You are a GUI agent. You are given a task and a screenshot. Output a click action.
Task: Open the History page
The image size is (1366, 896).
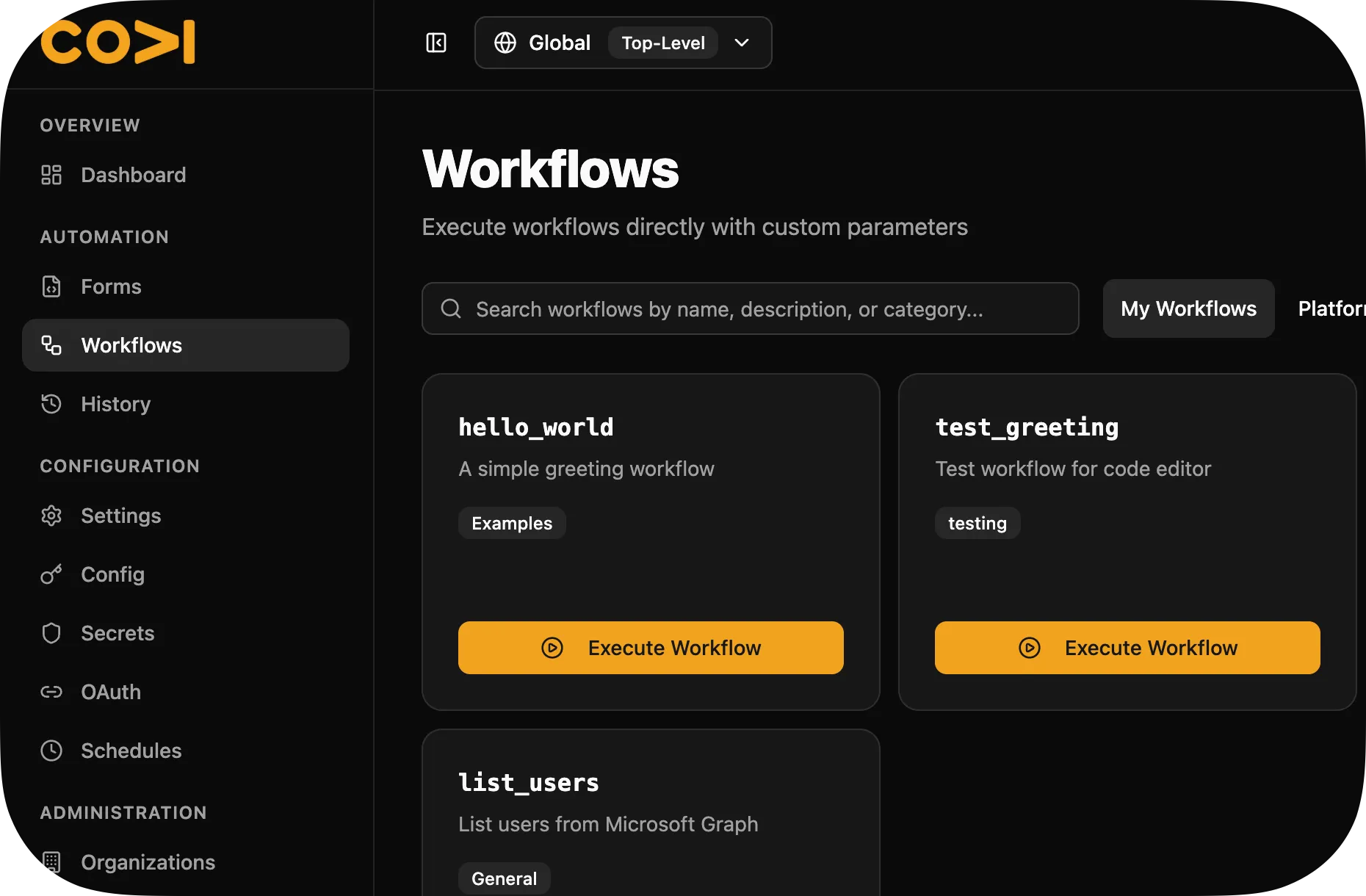click(115, 404)
